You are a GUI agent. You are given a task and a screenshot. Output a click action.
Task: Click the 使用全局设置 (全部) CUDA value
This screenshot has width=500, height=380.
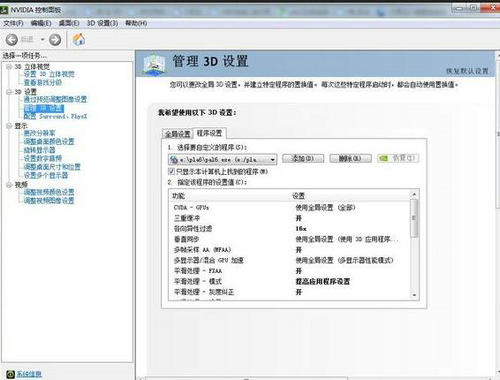pyautogui.click(x=325, y=208)
